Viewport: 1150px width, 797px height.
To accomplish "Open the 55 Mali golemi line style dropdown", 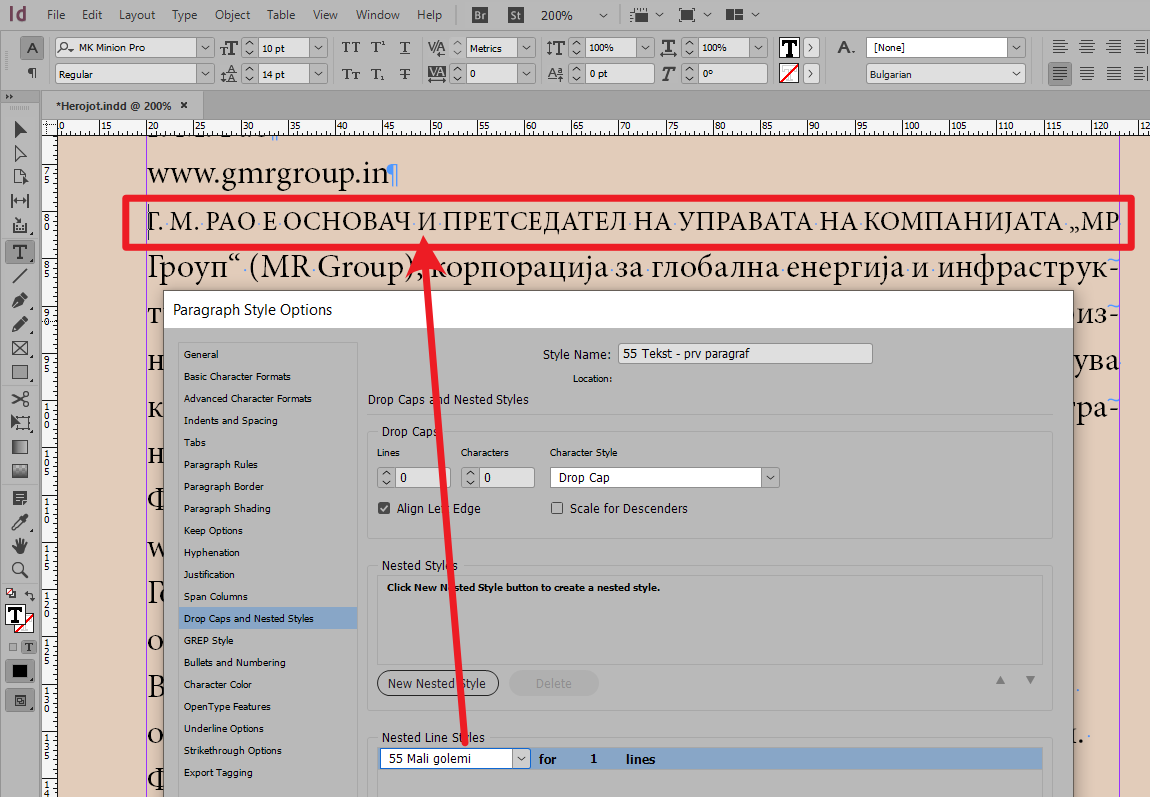I will 521,758.
